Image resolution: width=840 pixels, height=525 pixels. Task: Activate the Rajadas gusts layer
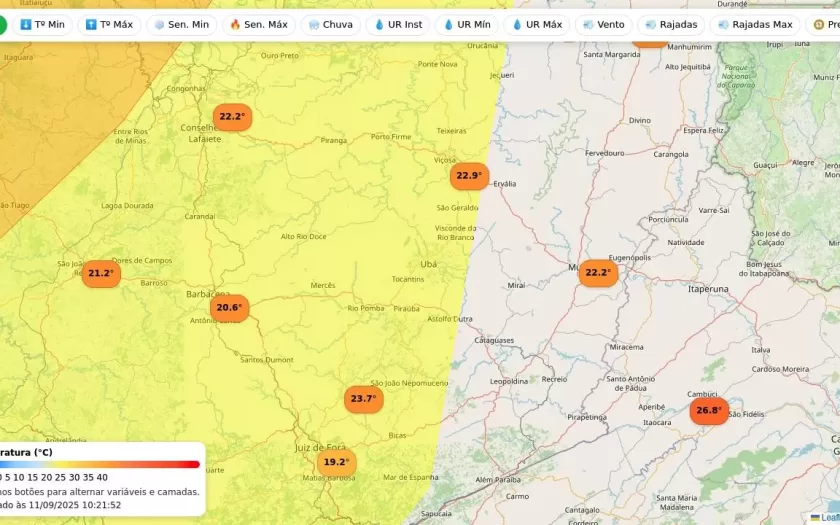coord(671,24)
